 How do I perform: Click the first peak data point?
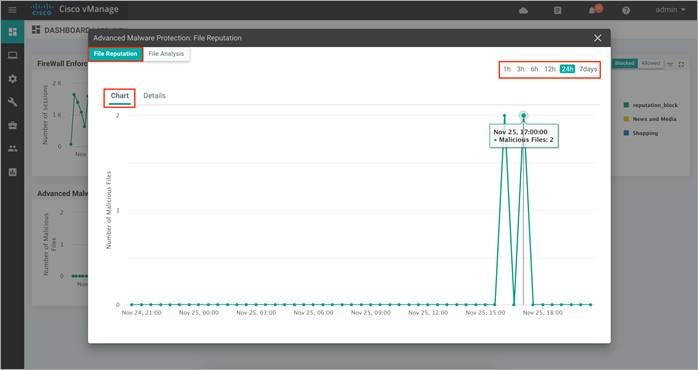click(504, 116)
